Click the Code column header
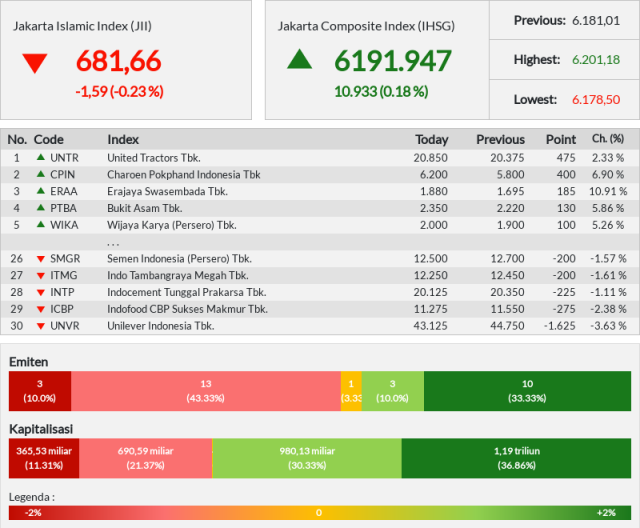640x528 pixels. [49, 140]
